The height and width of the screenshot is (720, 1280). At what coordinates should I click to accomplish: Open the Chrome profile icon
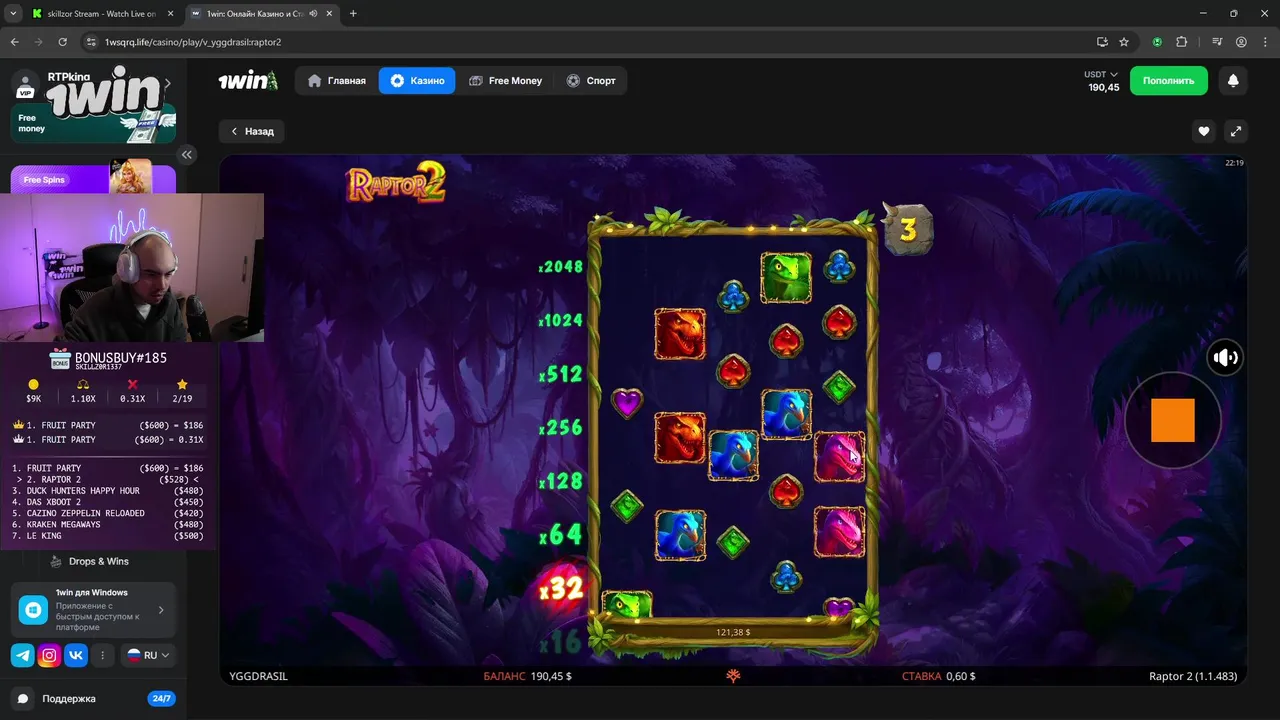tap(1241, 42)
